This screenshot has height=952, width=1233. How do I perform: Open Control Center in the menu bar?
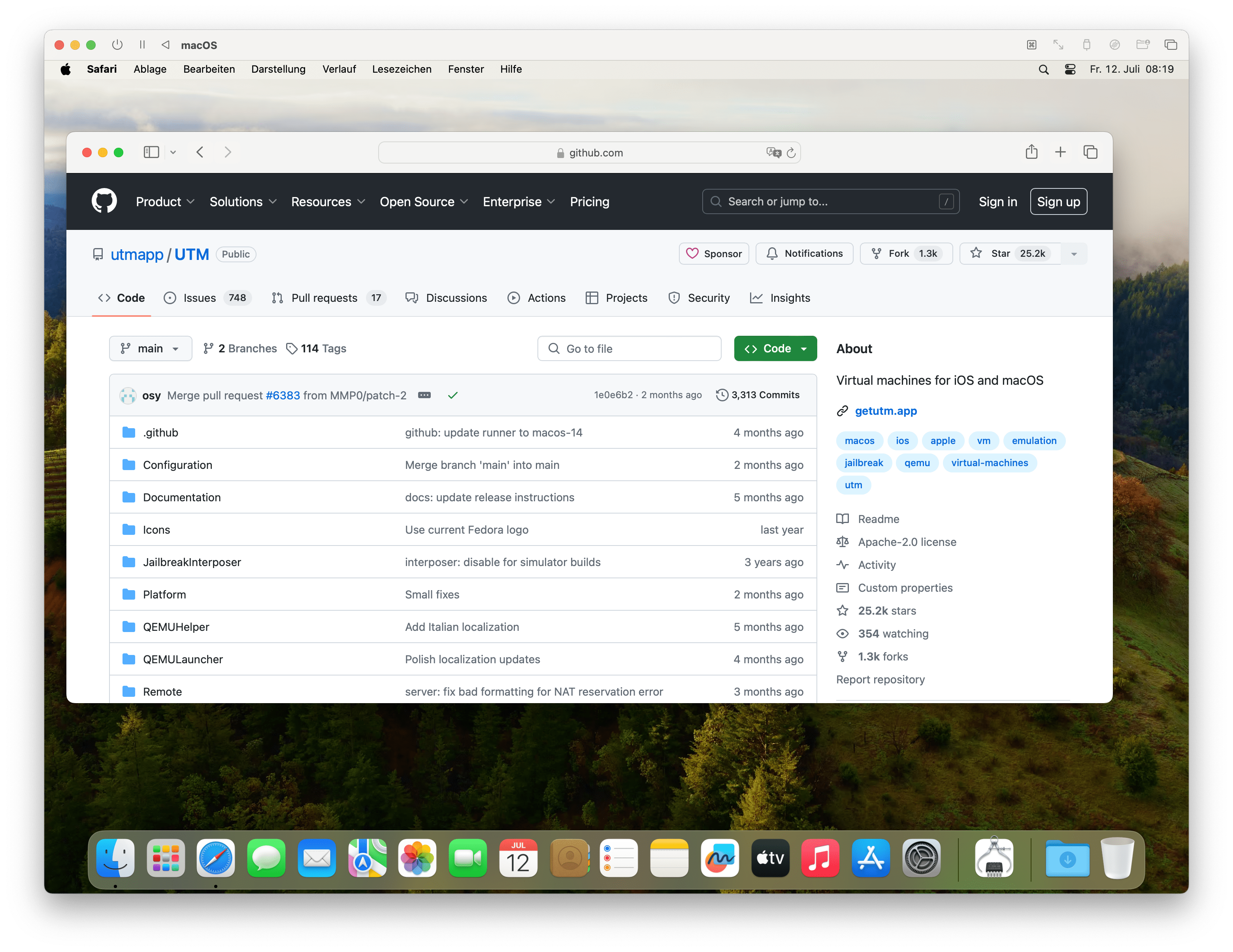click(1070, 70)
